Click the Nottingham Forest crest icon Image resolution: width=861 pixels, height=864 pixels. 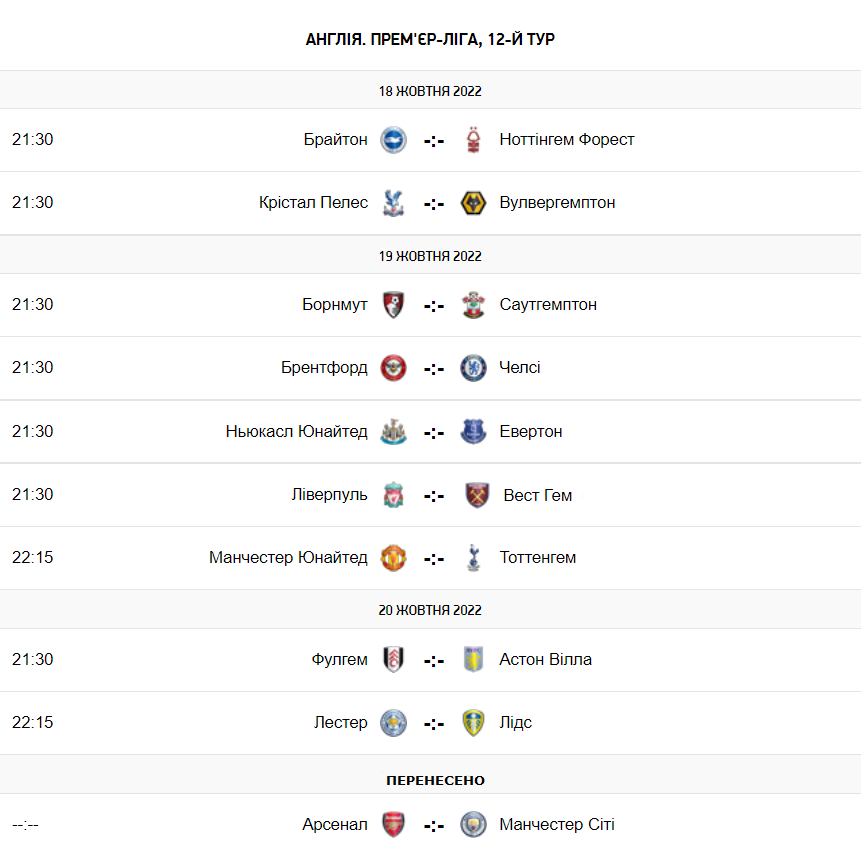[473, 140]
